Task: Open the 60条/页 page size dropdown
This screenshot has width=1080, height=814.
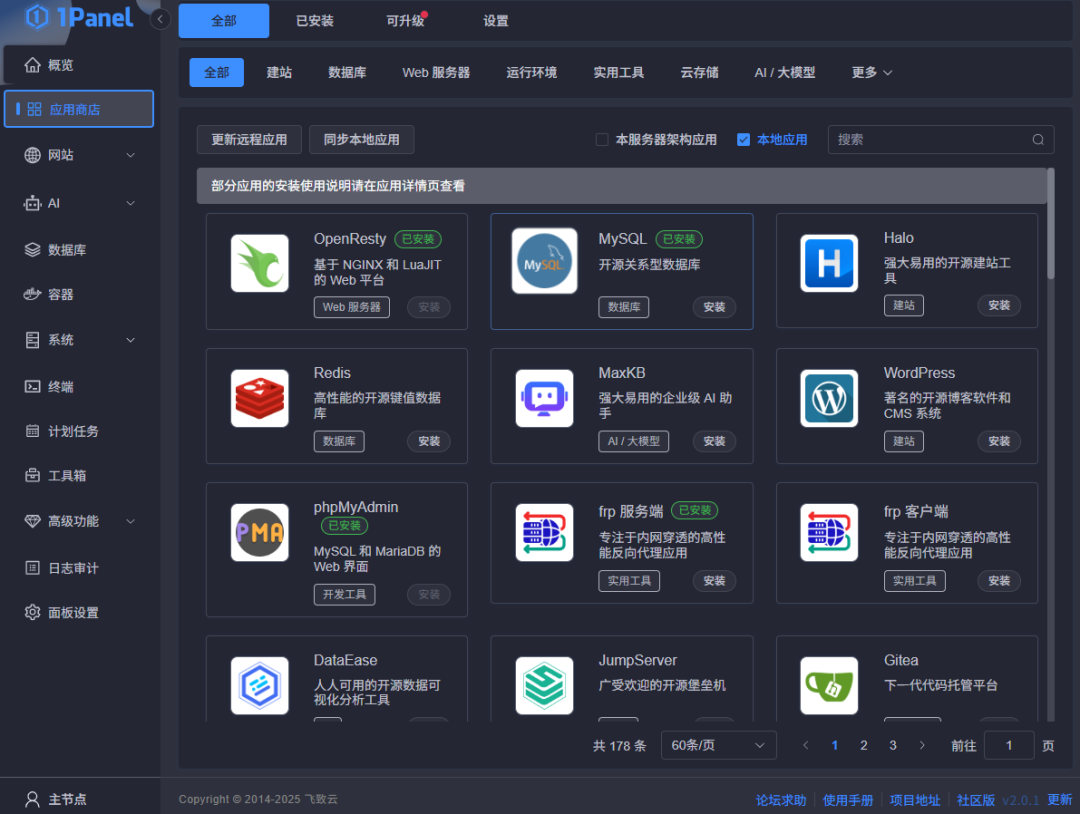Action: pyautogui.click(x=718, y=744)
